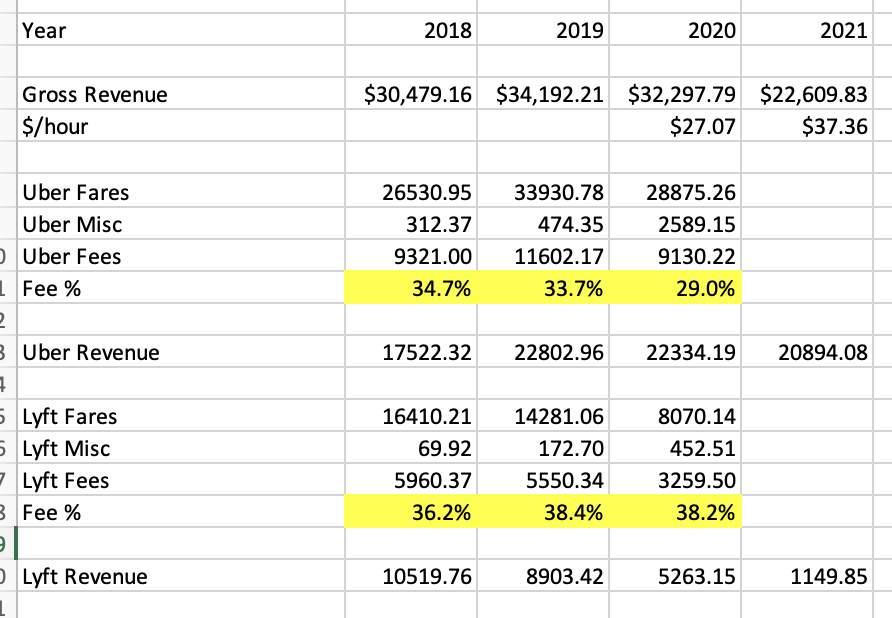Select Gross Revenue value $22,609.83
Image resolution: width=892 pixels, height=618 pixels.
[x=807, y=94]
